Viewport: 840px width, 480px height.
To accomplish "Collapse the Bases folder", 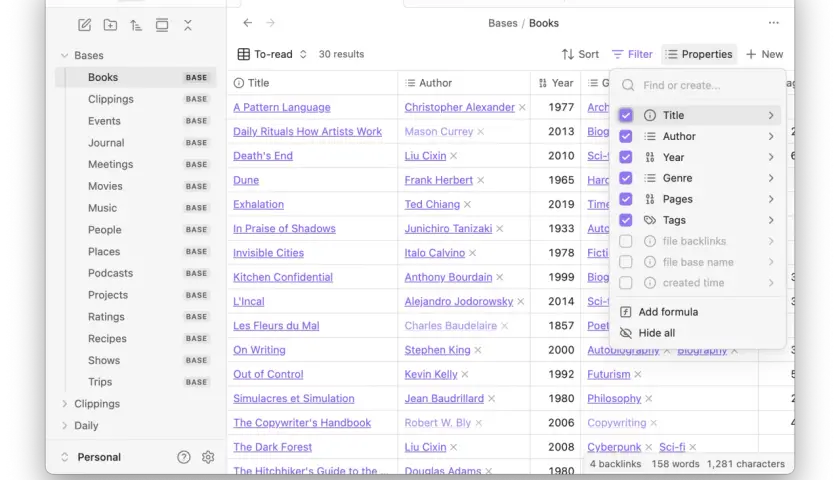I will pyautogui.click(x=64, y=55).
